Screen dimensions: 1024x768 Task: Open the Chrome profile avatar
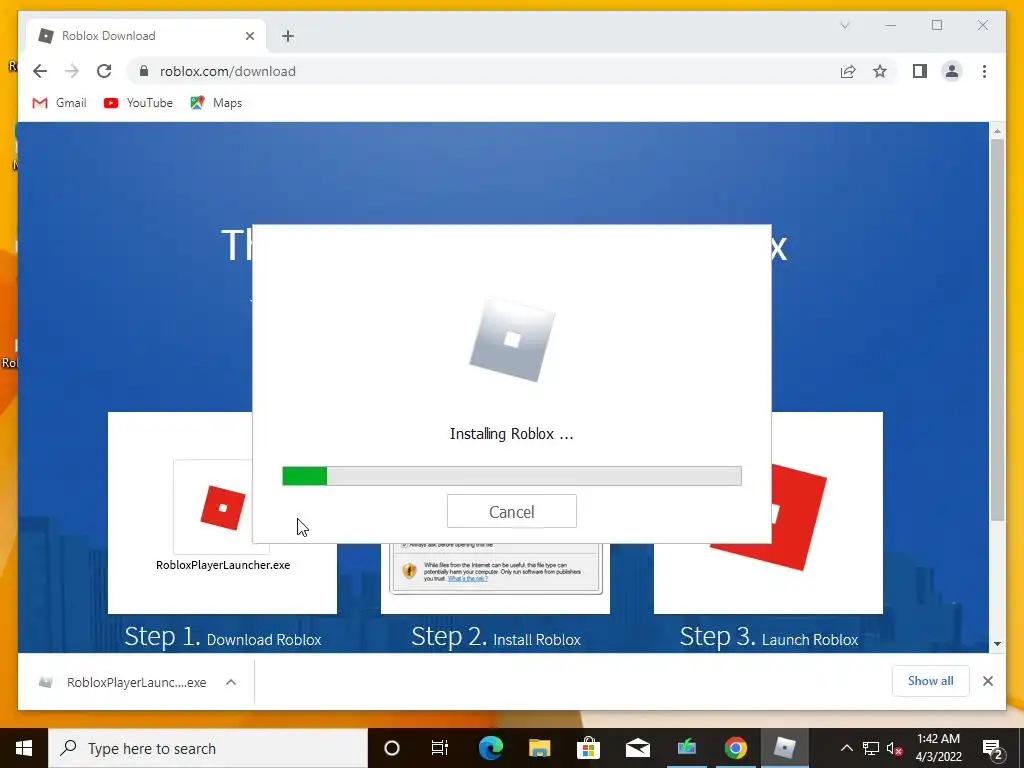tap(952, 71)
